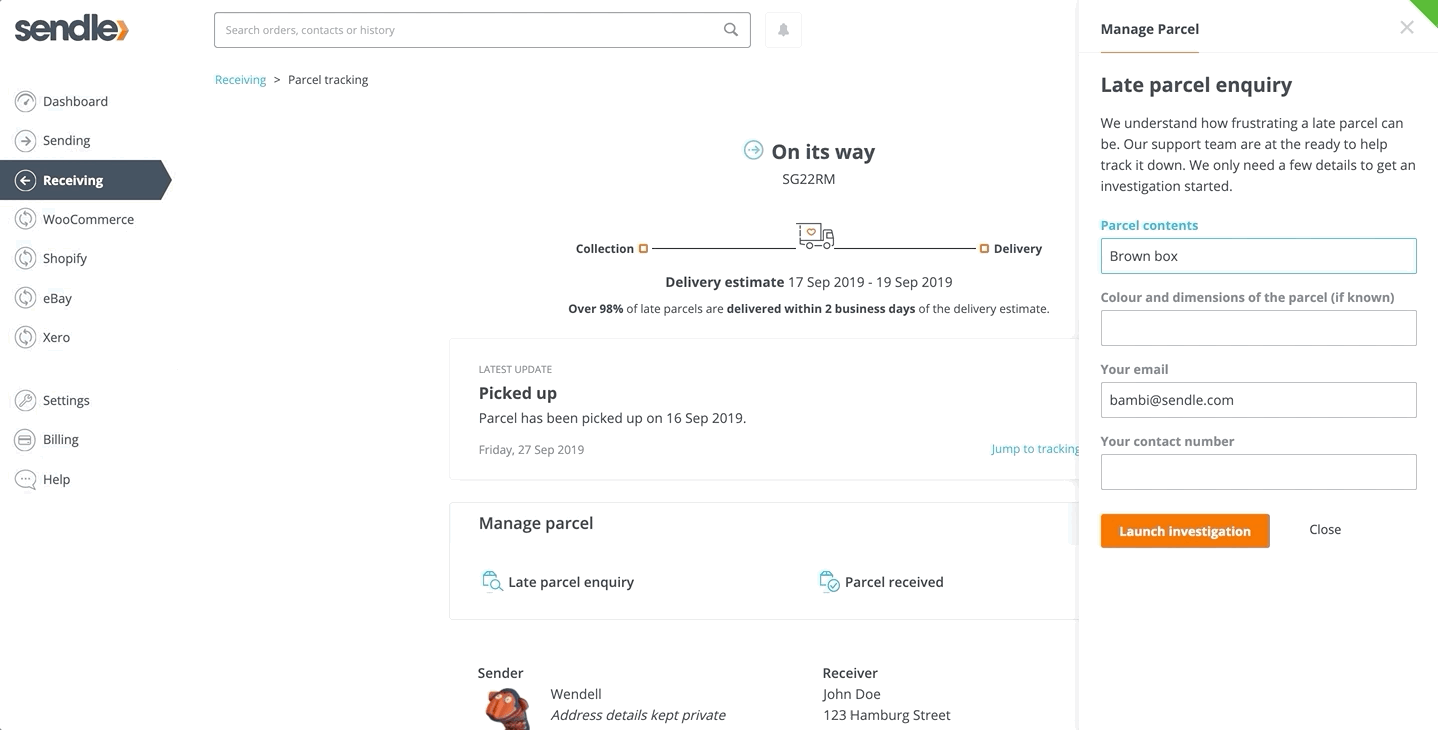Click the Dashboard gauge icon
This screenshot has width=1438, height=730.
coord(25,101)
